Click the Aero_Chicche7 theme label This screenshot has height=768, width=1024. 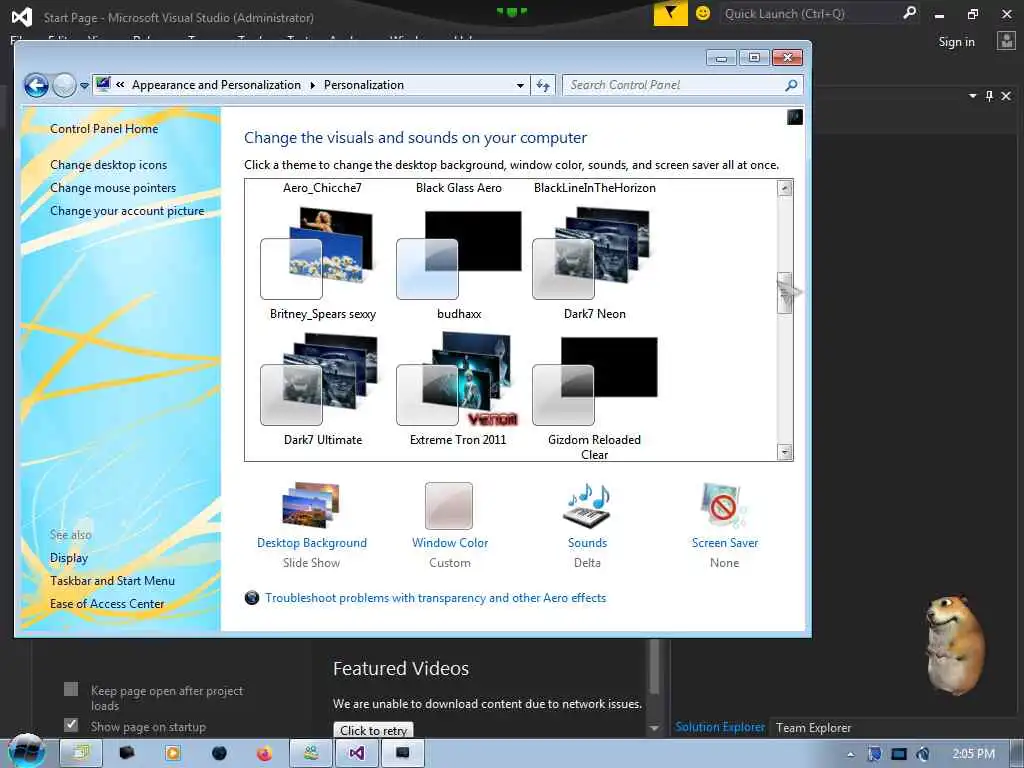coord(322,187)
